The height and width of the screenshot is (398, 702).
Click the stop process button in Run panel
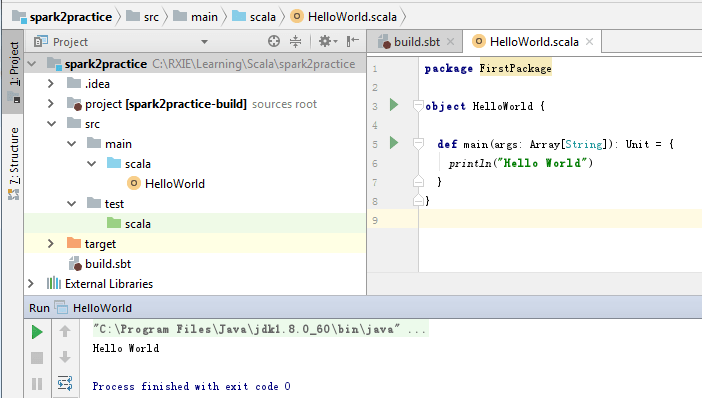37,358
